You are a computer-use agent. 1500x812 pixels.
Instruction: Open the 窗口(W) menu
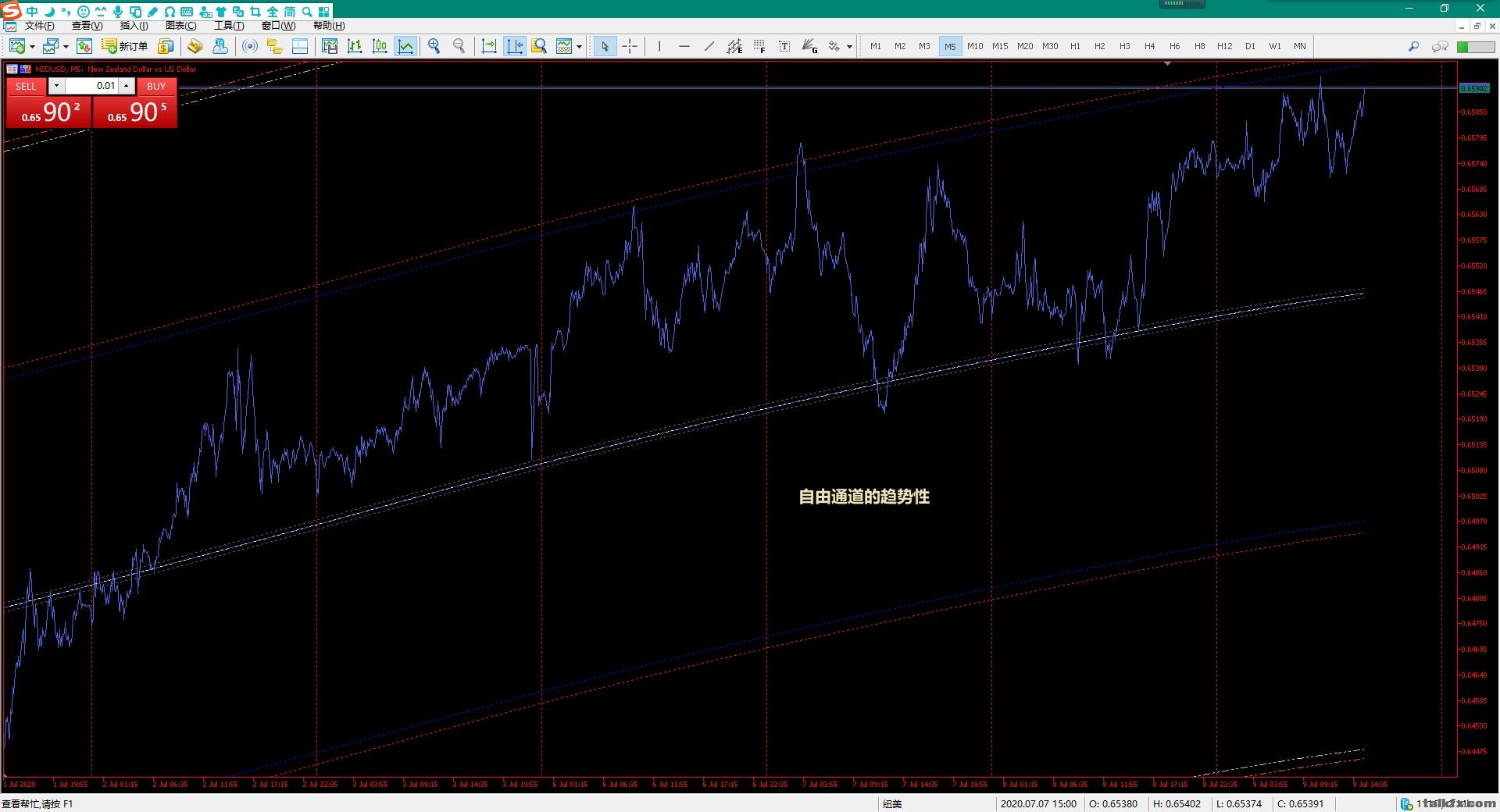click(x=278, y=26)
